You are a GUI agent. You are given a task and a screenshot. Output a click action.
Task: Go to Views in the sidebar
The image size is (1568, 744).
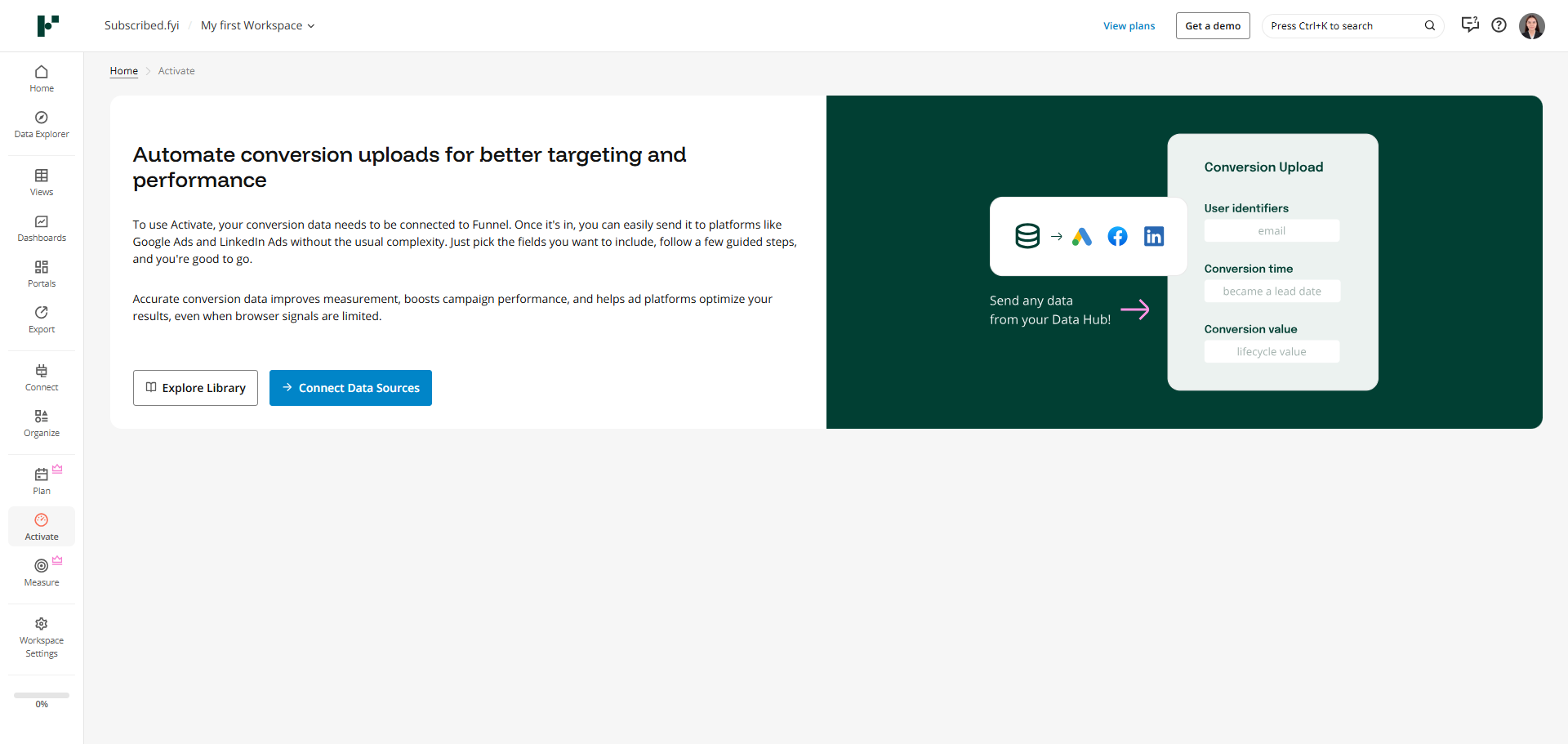pyautogui.click(x=42, y=182)
